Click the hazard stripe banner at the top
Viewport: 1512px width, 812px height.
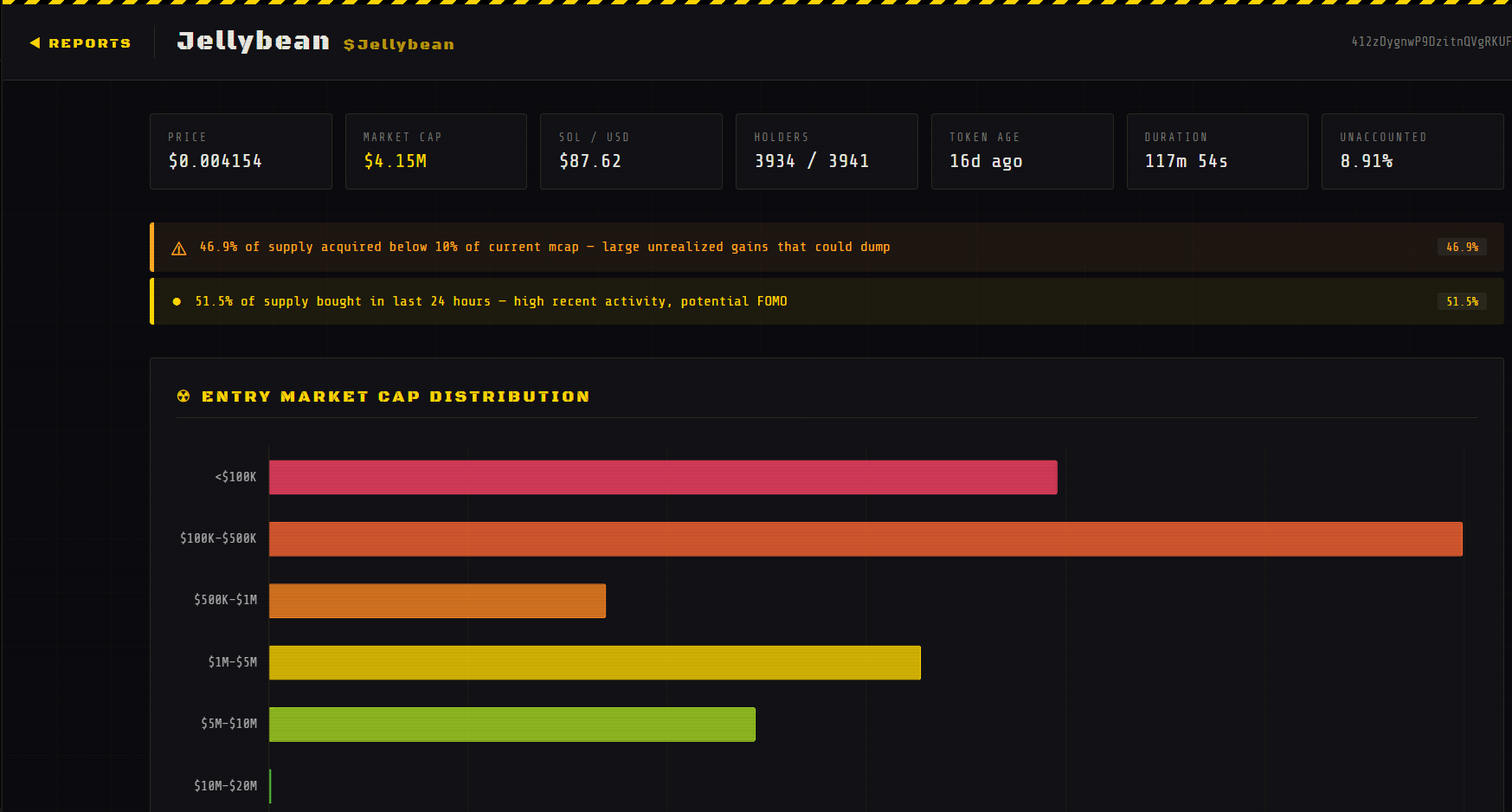(x=756, y=6)
